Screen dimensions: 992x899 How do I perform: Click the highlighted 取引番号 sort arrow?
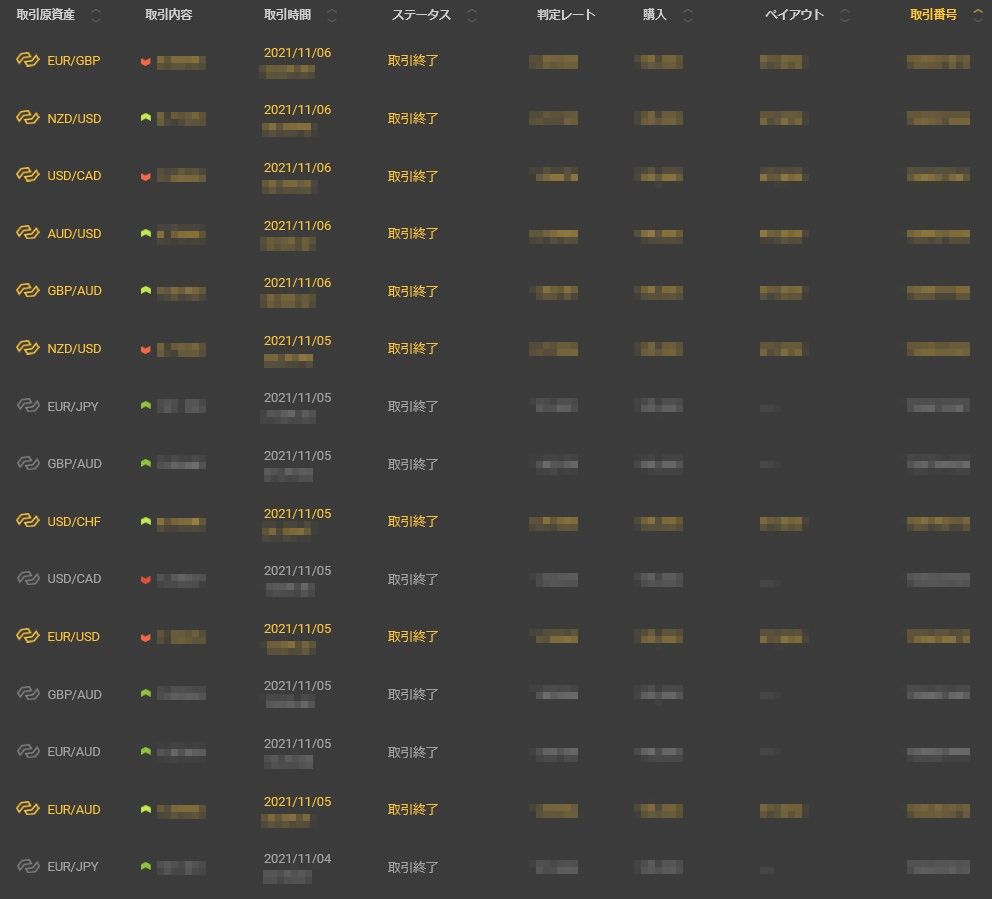pyautogui.click(x=977, y=15)
